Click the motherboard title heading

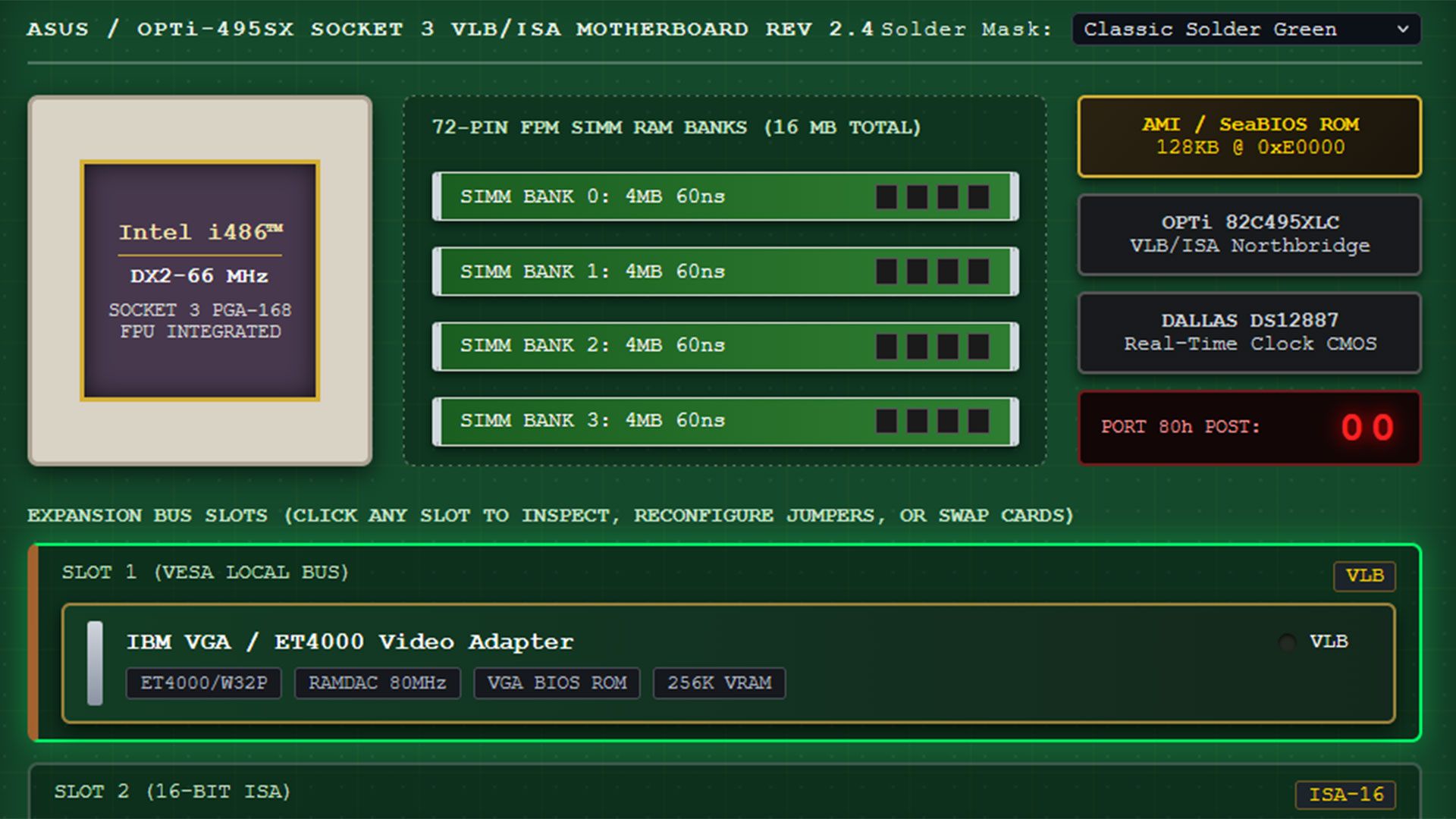(450, 29)
